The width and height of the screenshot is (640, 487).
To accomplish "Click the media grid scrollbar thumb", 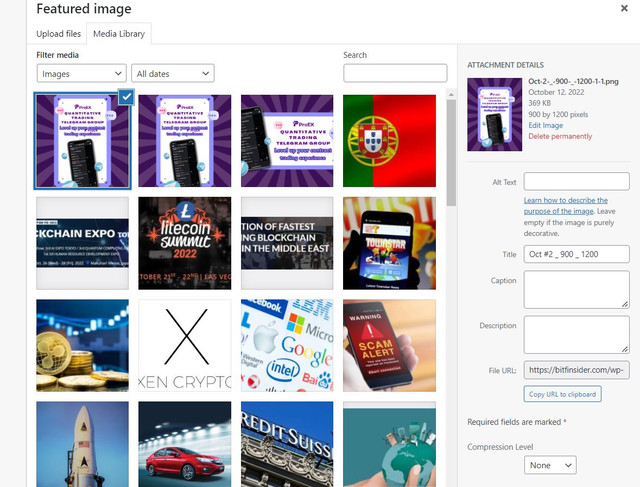I will (451, 153).
